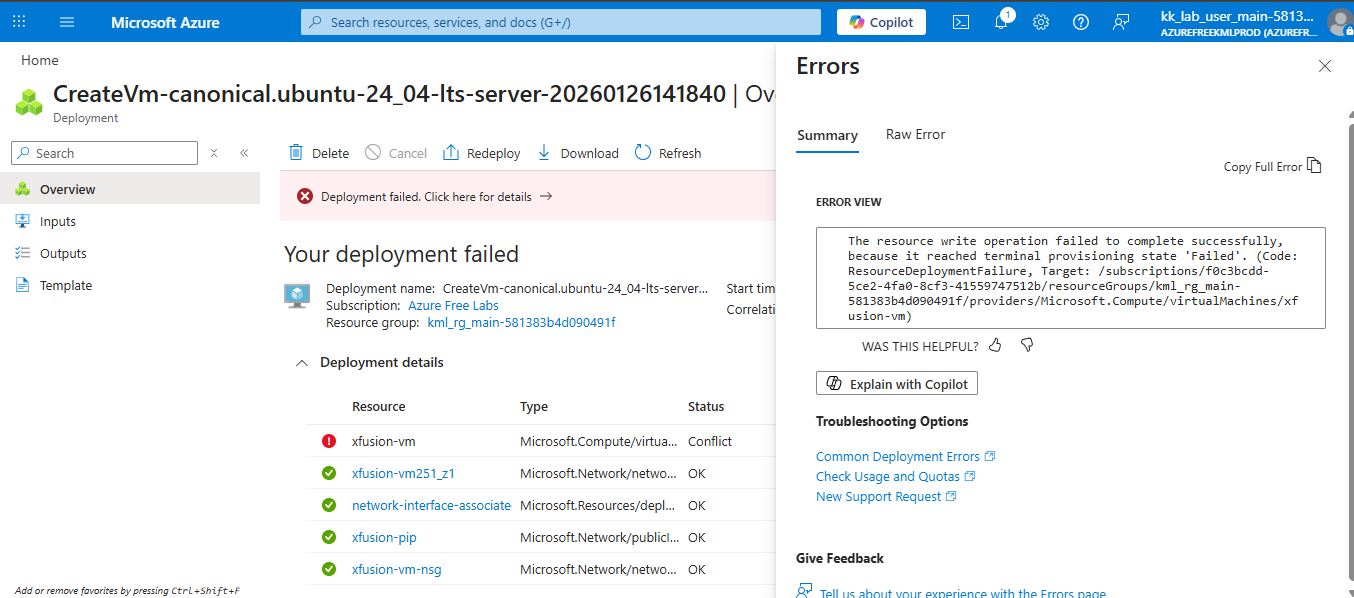Image resolution: width=1354 pixels, height=598 pixels.
Task: Copy the full error text
Action: [x=1272, y=166]
